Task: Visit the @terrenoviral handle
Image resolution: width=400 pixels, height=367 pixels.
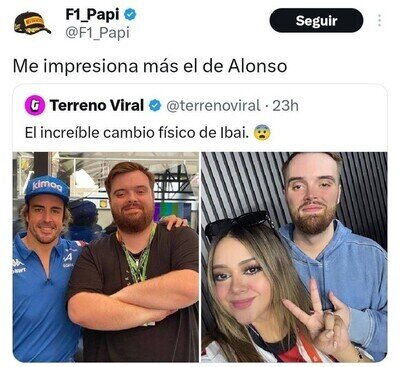Action: tap(213, 106)
